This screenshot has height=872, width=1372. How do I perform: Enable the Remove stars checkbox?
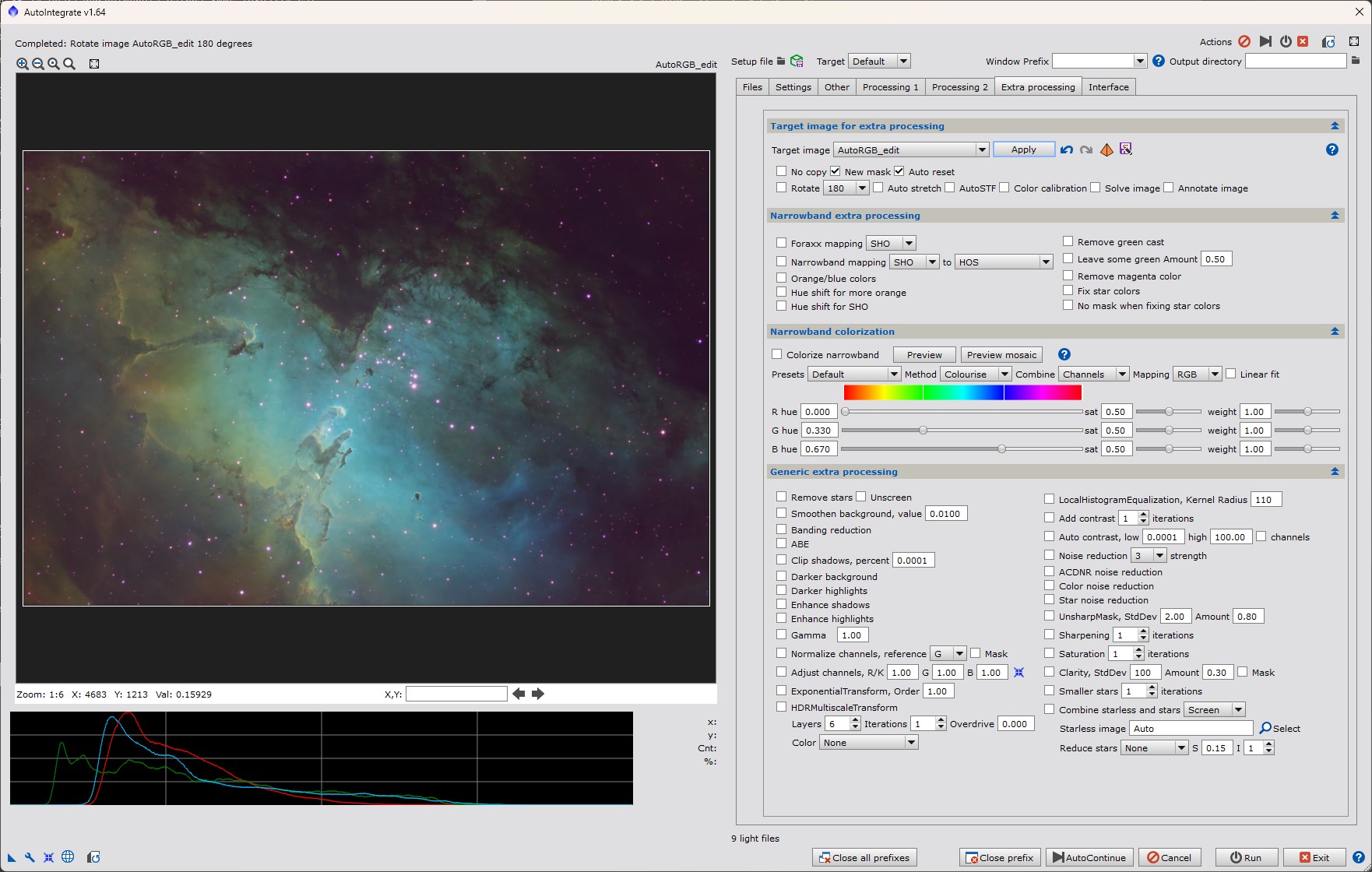(x=781, y=497)
